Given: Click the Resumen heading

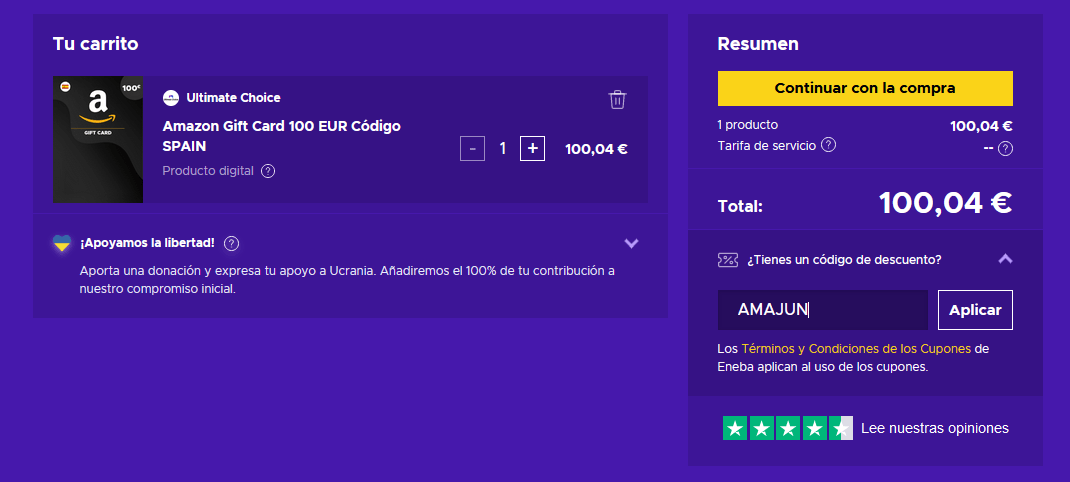Looking at the screenshot, I should [757, 44].
